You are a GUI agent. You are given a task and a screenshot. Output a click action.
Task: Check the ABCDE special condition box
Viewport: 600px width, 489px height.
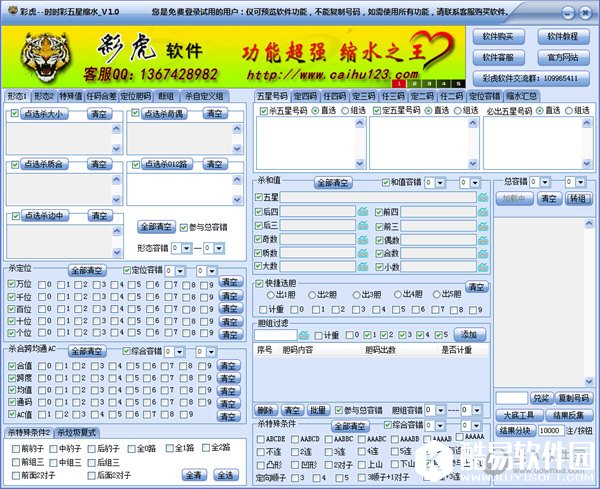point(261,439)
